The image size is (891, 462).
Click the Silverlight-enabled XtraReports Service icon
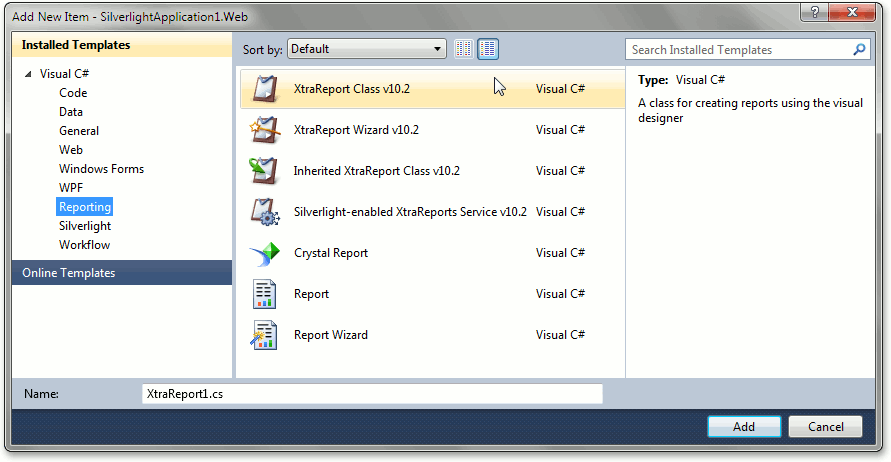coord(265,212)
